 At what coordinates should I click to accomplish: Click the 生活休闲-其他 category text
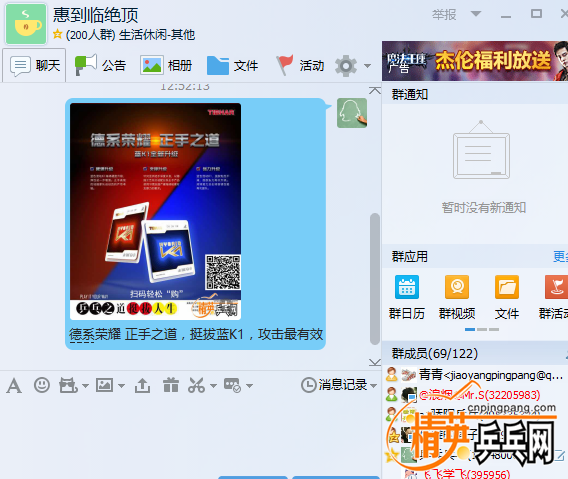point(157,35)
